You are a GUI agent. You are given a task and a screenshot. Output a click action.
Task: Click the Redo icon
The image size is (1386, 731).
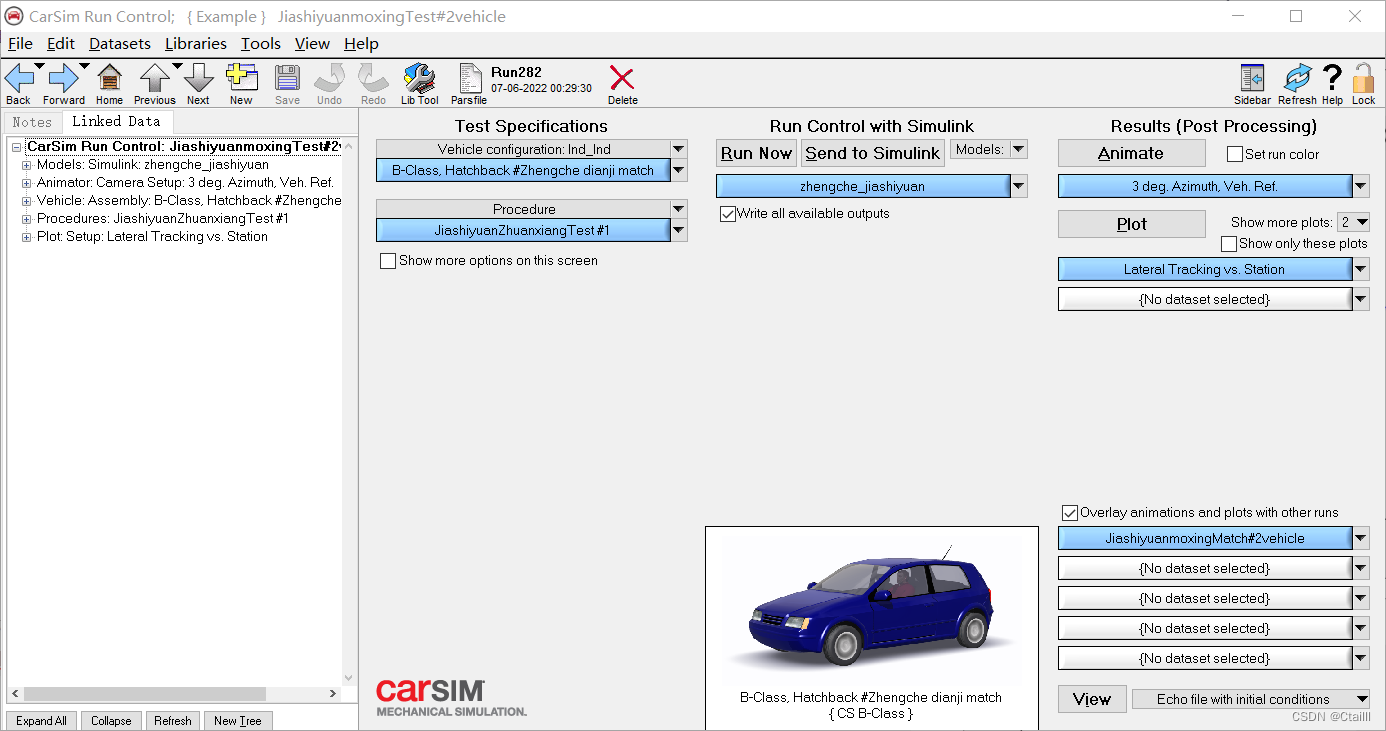(x=373, y=78)
